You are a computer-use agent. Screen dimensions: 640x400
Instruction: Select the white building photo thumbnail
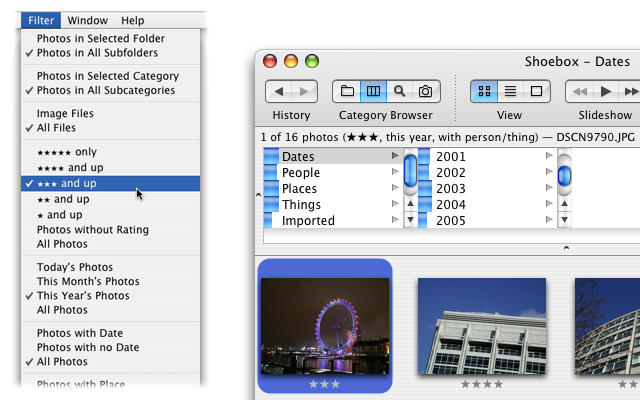click(x=481, y=326)
